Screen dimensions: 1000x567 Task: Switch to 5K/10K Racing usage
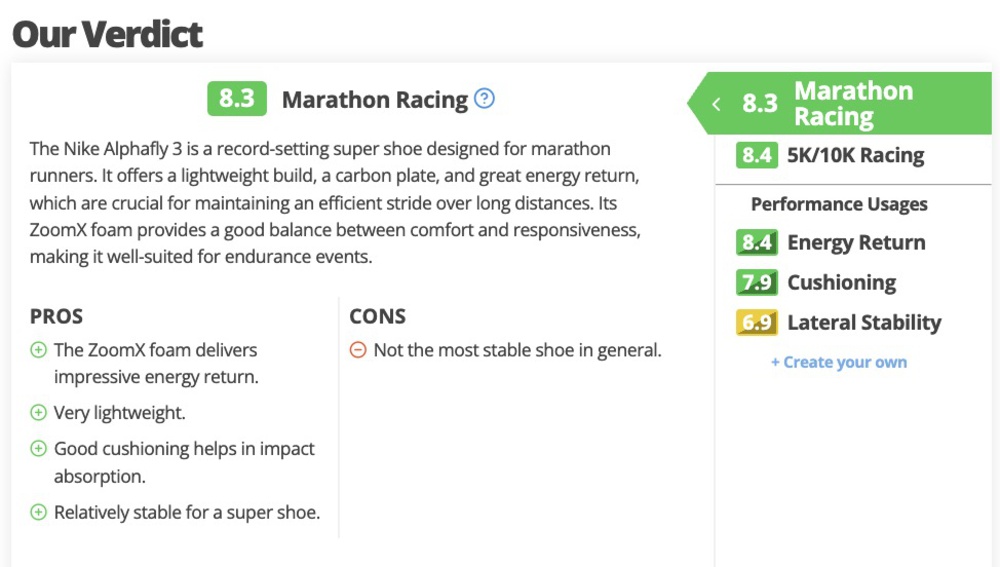(x=855, y=155)
